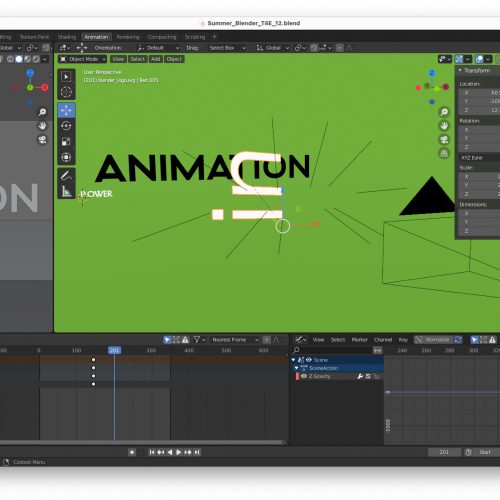The height and width of the screenshot is (500, 500).
Task: Switch to the Rendering workspace tab
Action: [x=128, y=37]
